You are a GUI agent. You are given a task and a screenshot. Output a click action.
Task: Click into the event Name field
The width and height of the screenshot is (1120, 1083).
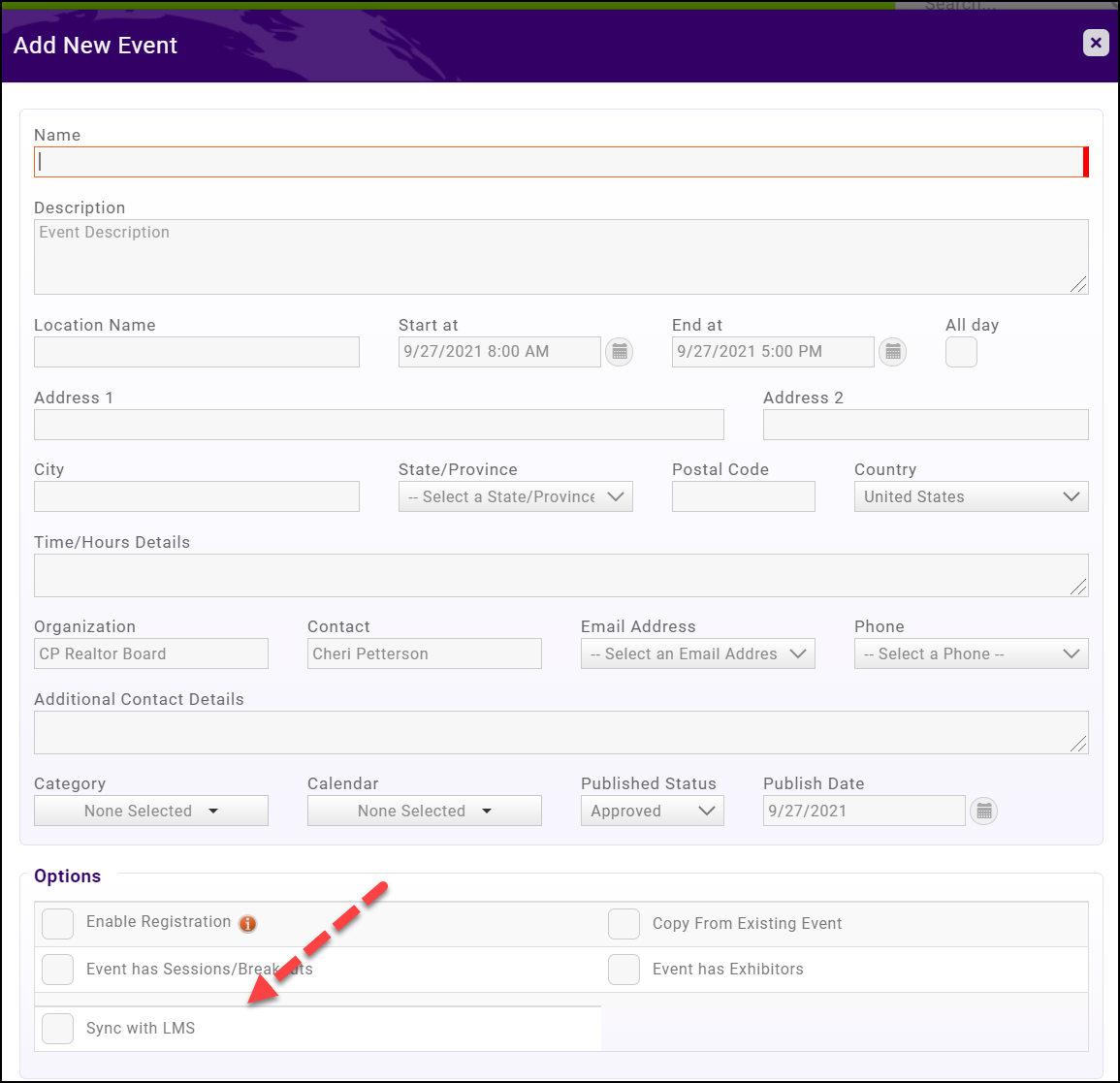[x=559, y=163]
